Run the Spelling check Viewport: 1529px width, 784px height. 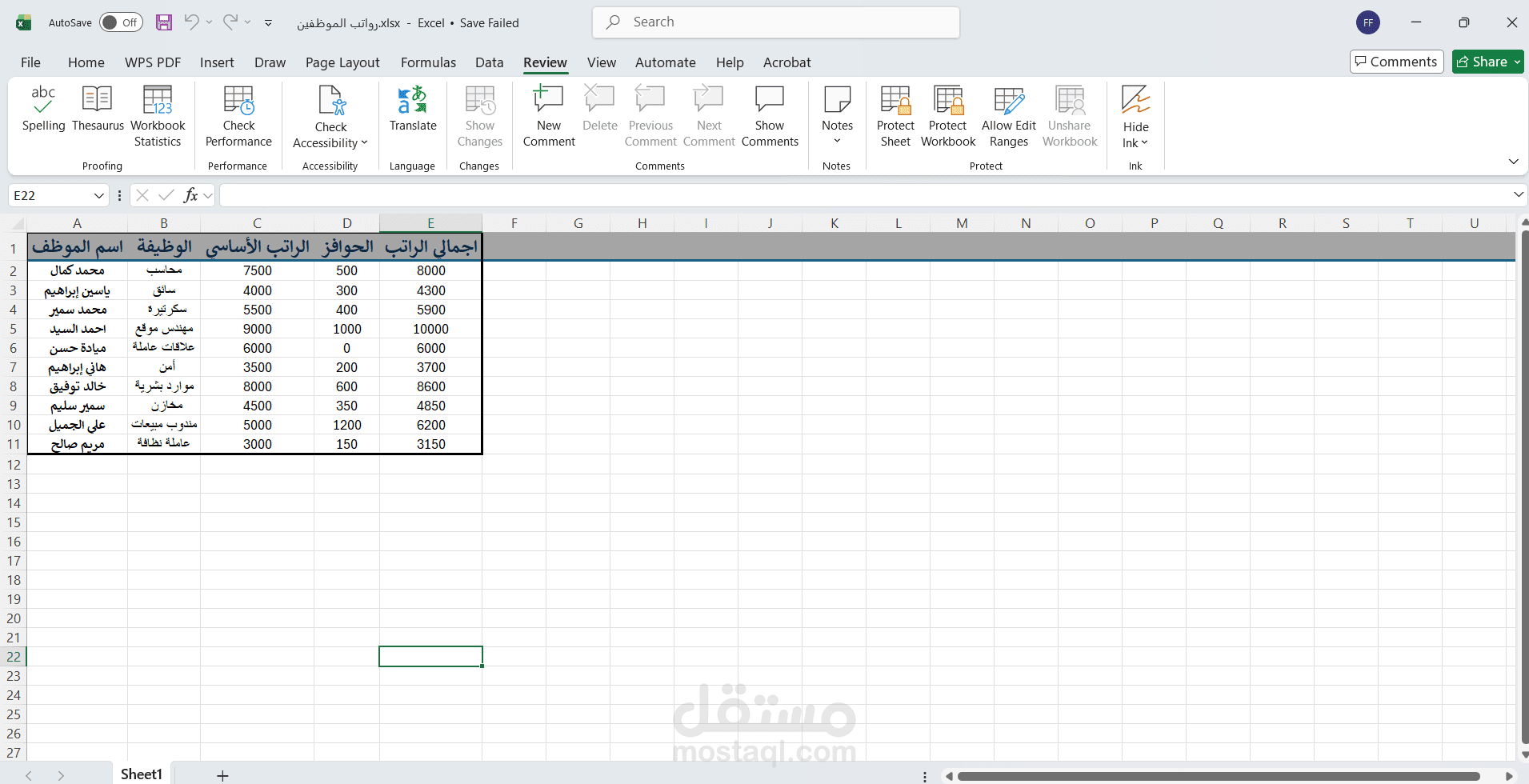coord(43,109)
